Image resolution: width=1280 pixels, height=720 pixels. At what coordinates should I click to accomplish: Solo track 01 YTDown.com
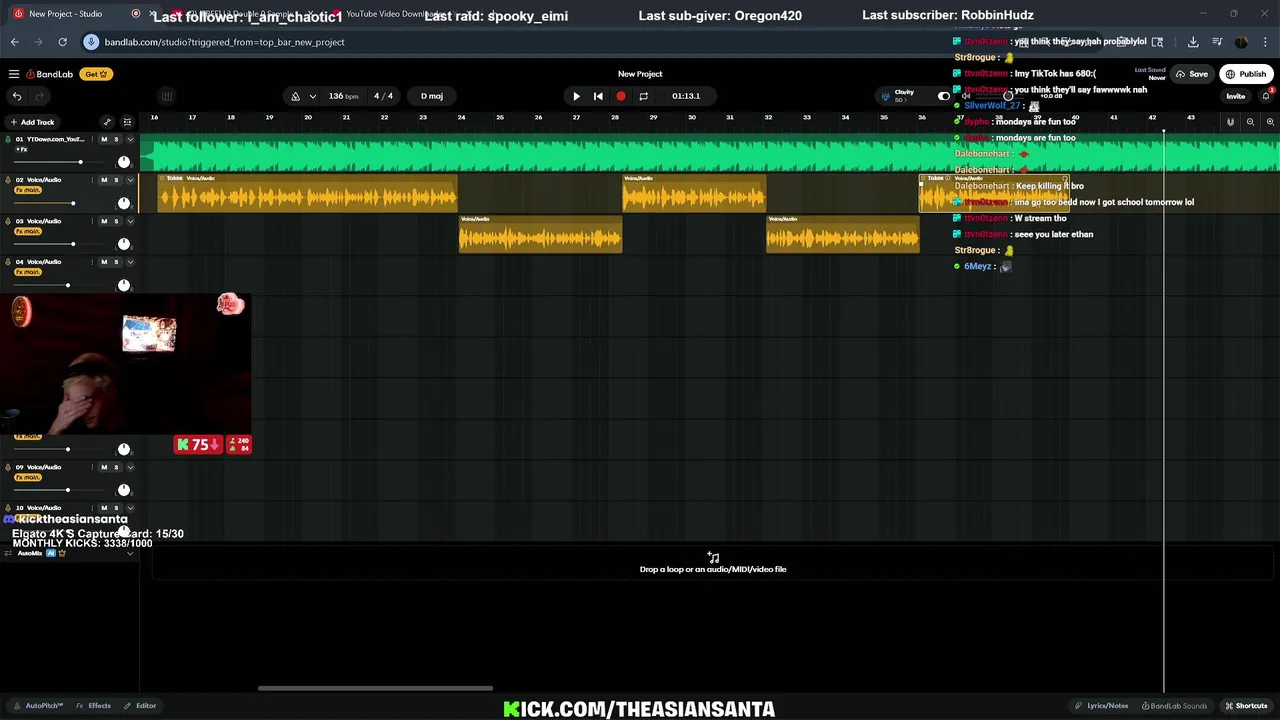[116, 139]
